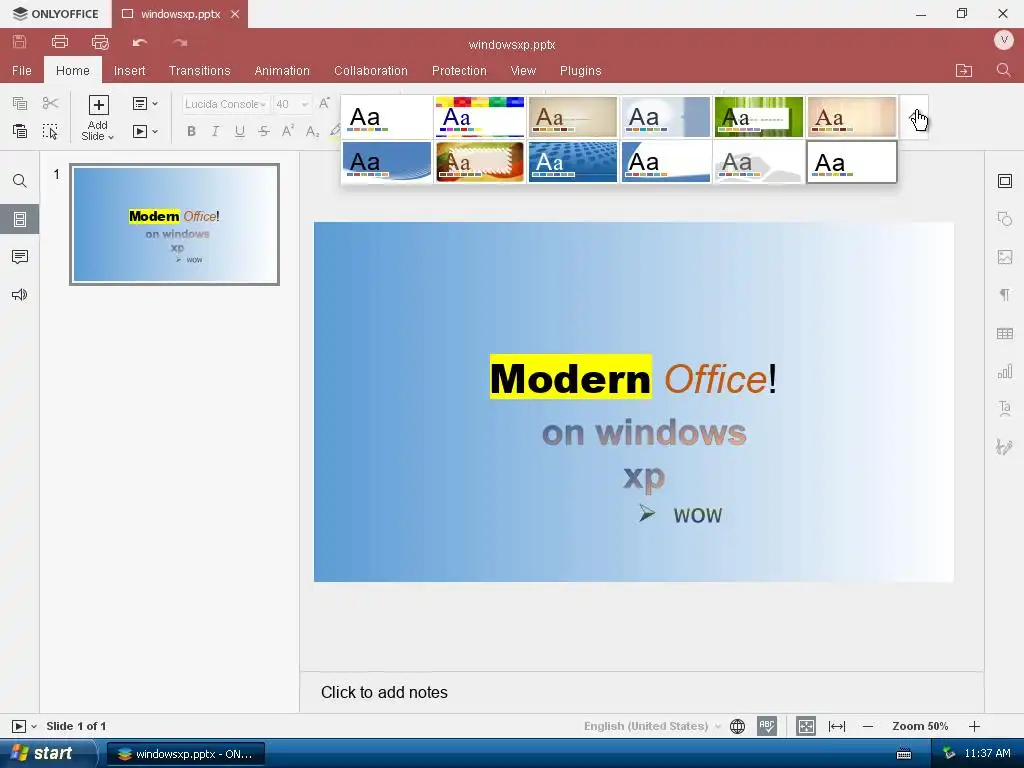Toggle Italic formatting

[x=215, y=131]
